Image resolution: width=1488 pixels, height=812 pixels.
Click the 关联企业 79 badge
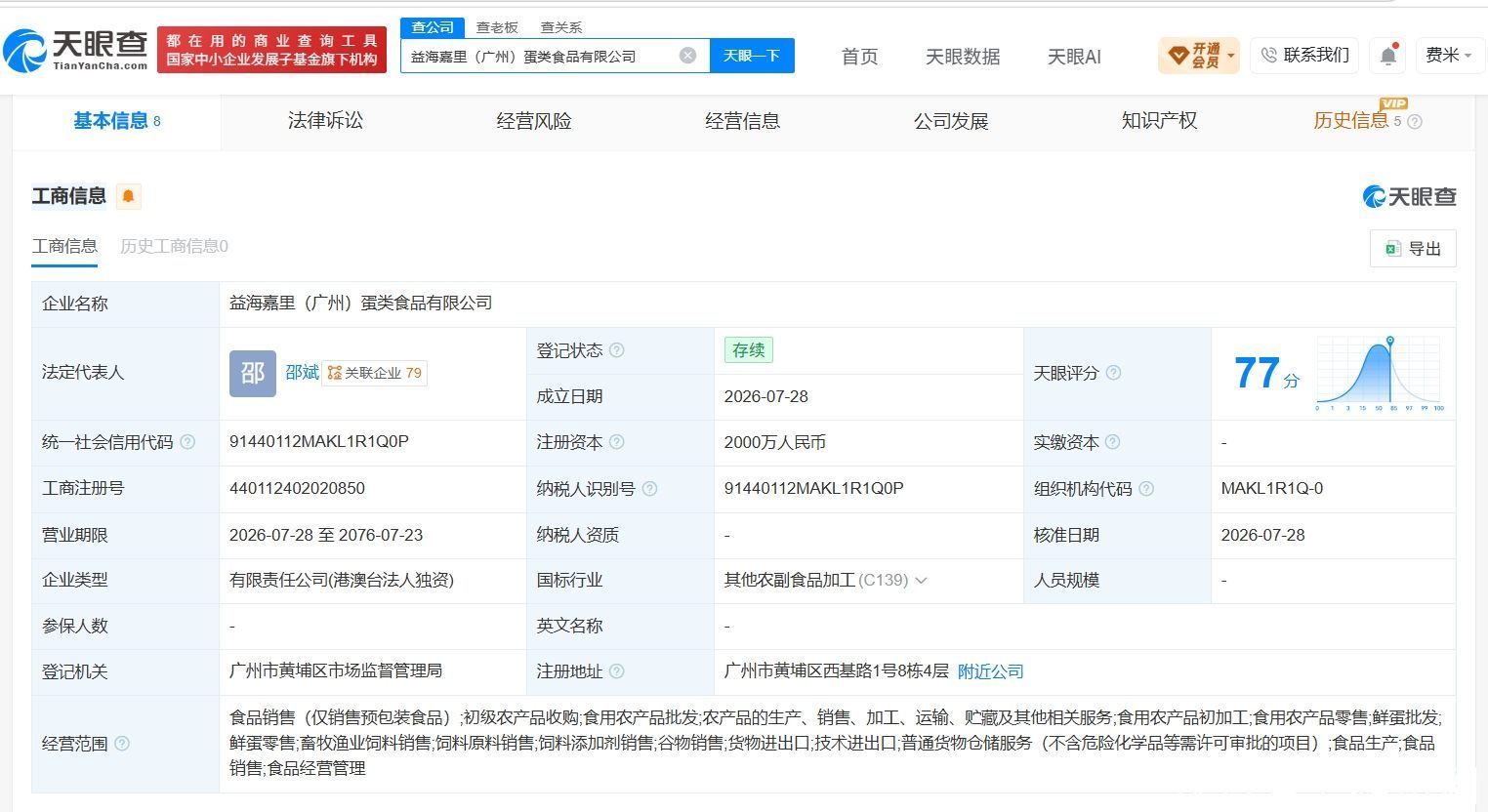click(x=374, y=373)
